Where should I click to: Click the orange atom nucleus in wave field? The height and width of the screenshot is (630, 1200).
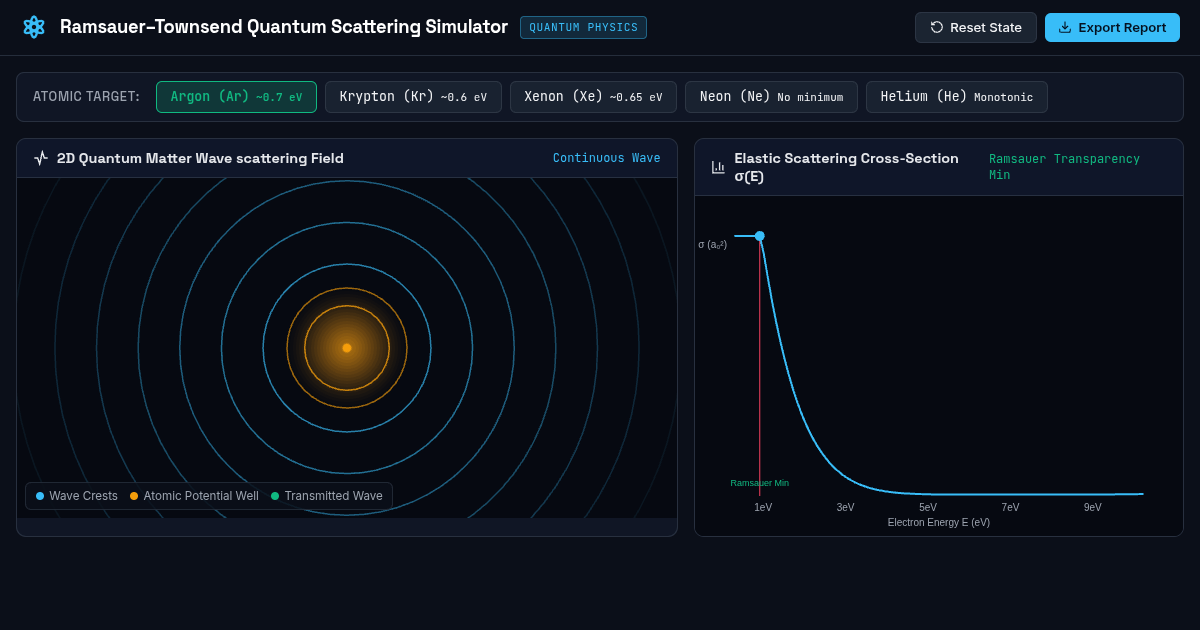[x=347, y=348]
